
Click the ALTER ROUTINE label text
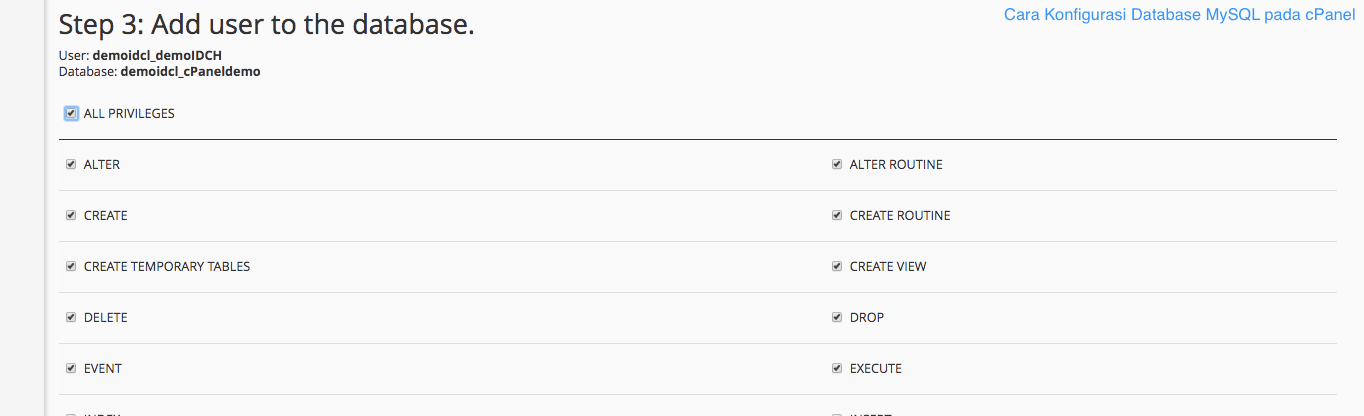coord(896,165)
